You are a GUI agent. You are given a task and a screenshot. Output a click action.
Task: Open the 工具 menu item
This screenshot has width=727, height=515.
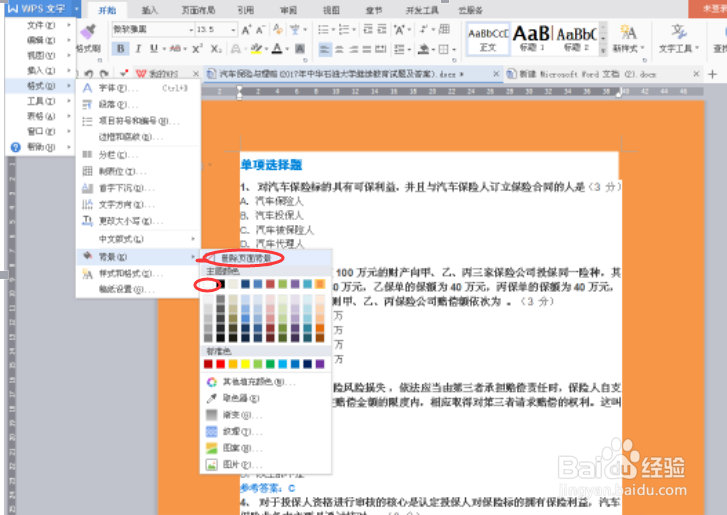point(41,101)
